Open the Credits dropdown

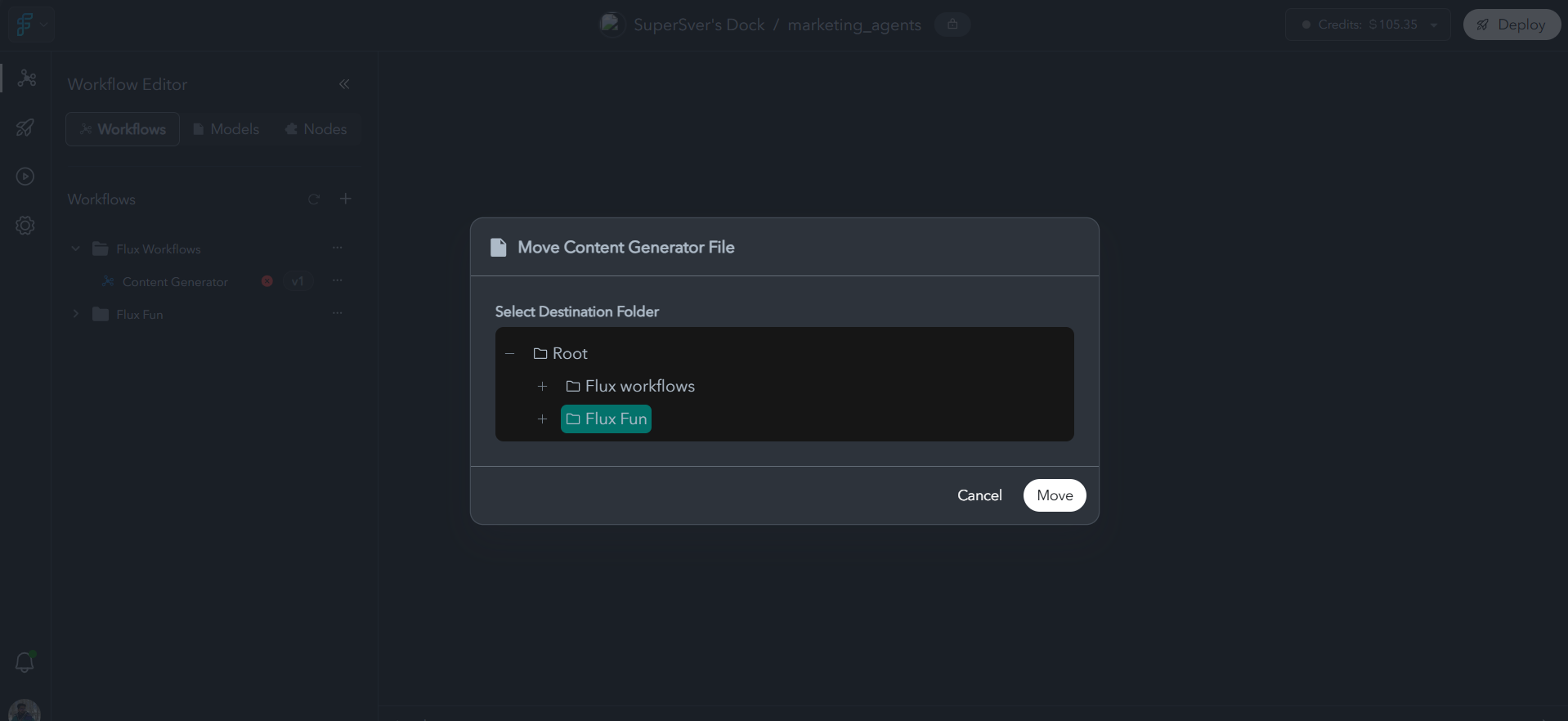pyautogui.click(x=1435, y=25)
